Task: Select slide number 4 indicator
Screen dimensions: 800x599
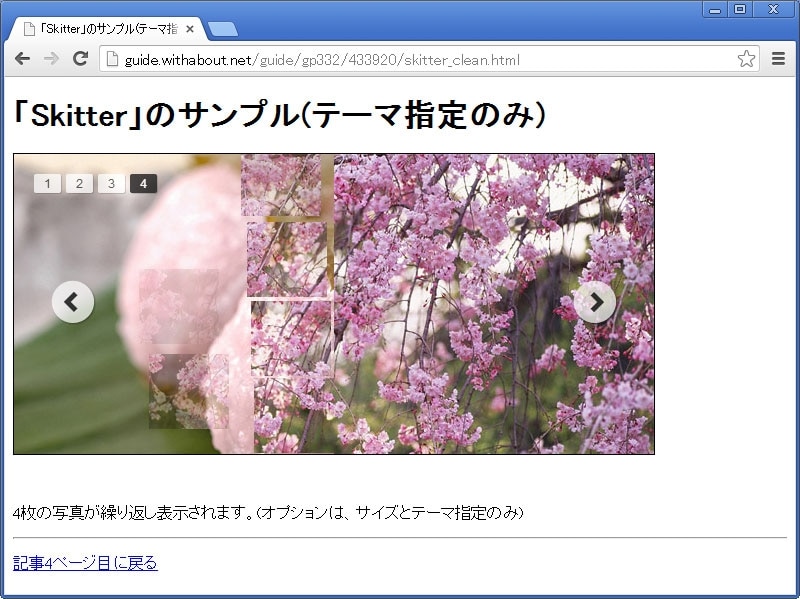Action: click(143, 183)
